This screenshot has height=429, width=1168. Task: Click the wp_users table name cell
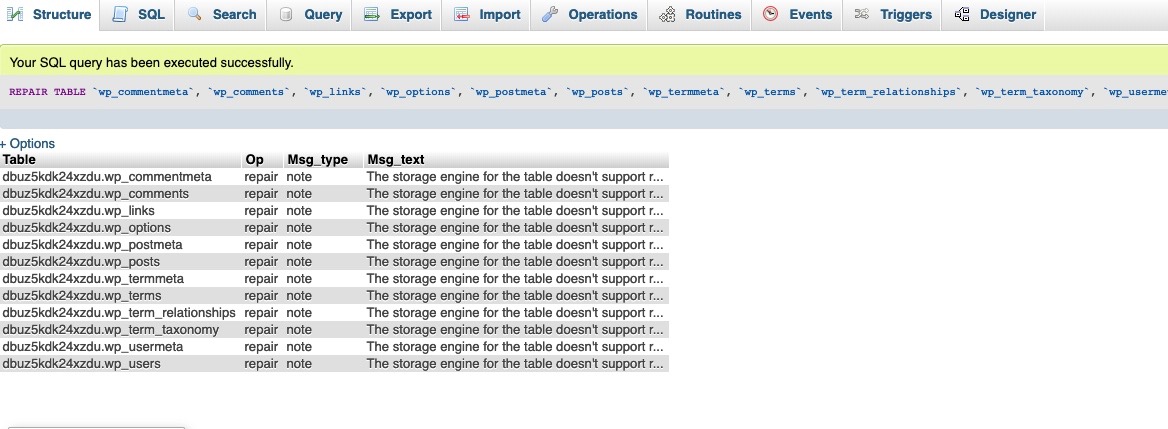81,363
